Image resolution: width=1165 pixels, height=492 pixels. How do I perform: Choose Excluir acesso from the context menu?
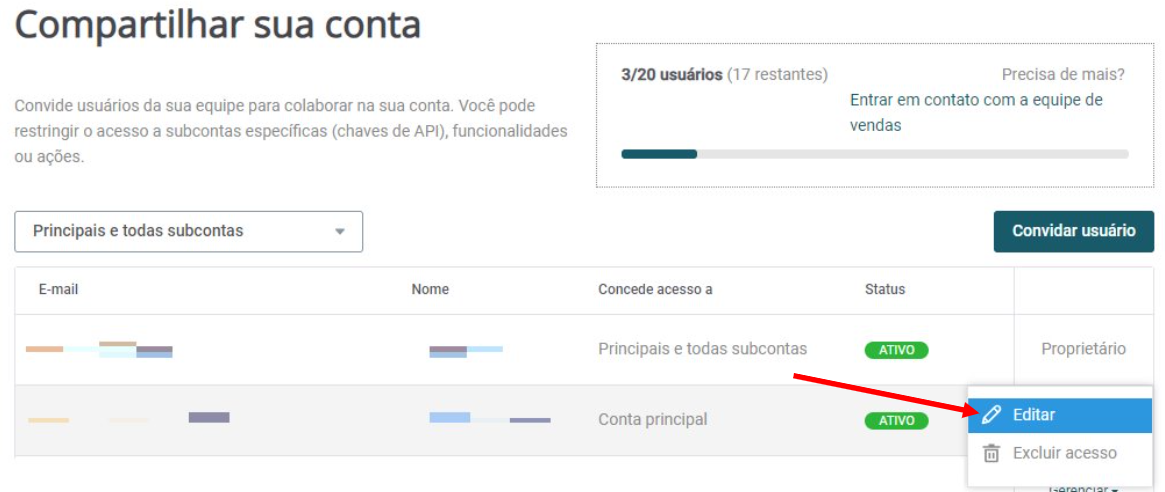1064,453
